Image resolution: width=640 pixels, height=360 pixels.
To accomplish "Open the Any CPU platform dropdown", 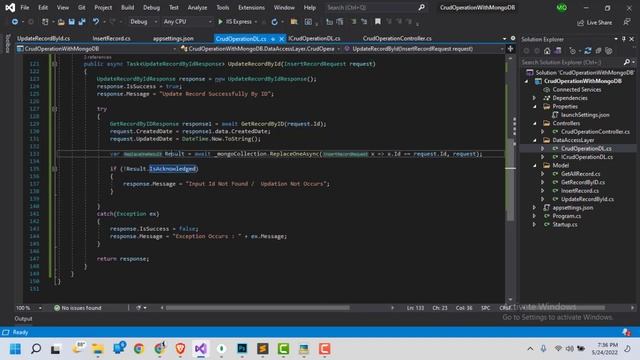I will (x=187, y=22).
